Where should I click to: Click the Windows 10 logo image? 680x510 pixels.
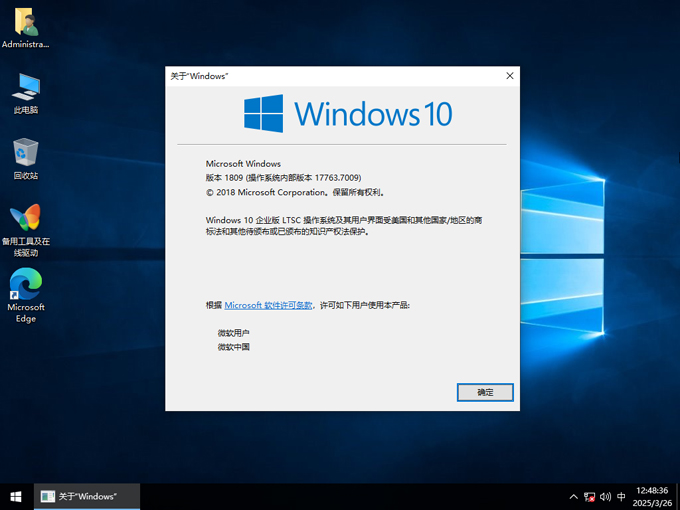tap(348, 114)
